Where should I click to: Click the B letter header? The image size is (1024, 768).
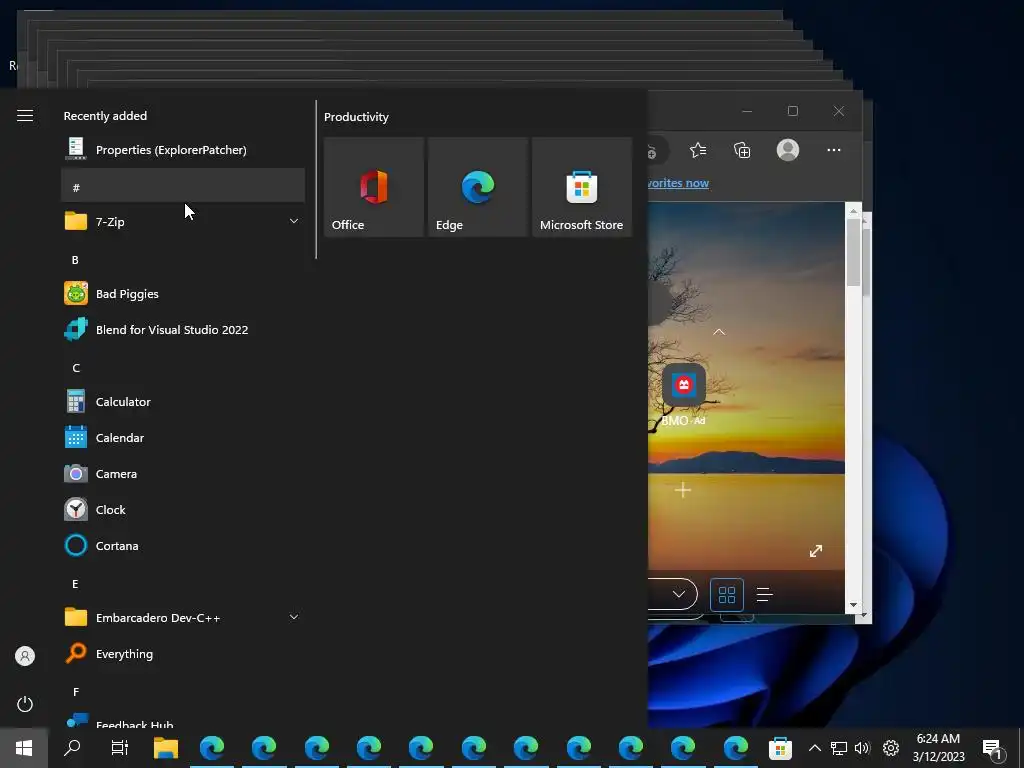click(183, 259)
